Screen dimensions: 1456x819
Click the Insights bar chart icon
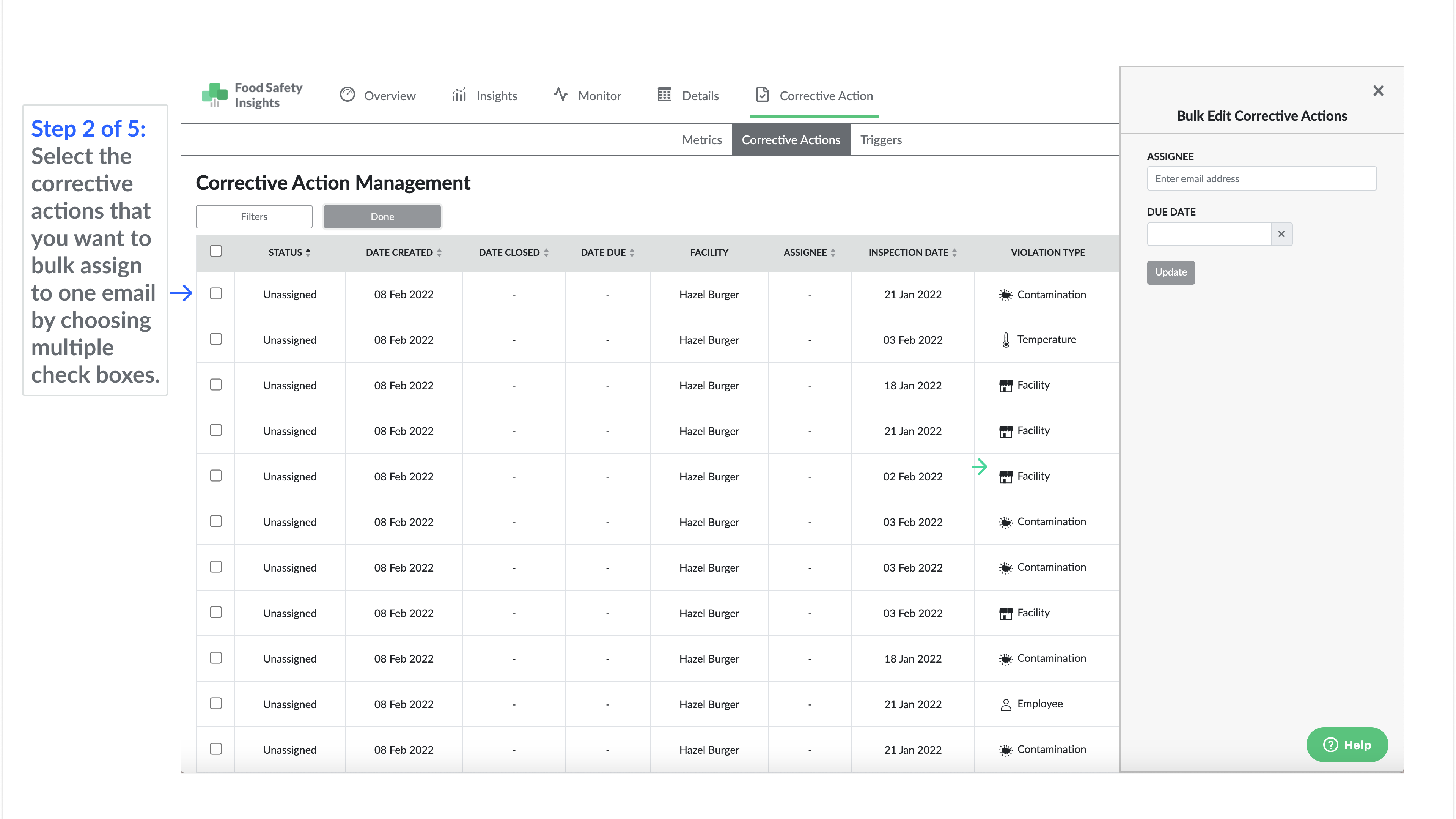point(459,94)
